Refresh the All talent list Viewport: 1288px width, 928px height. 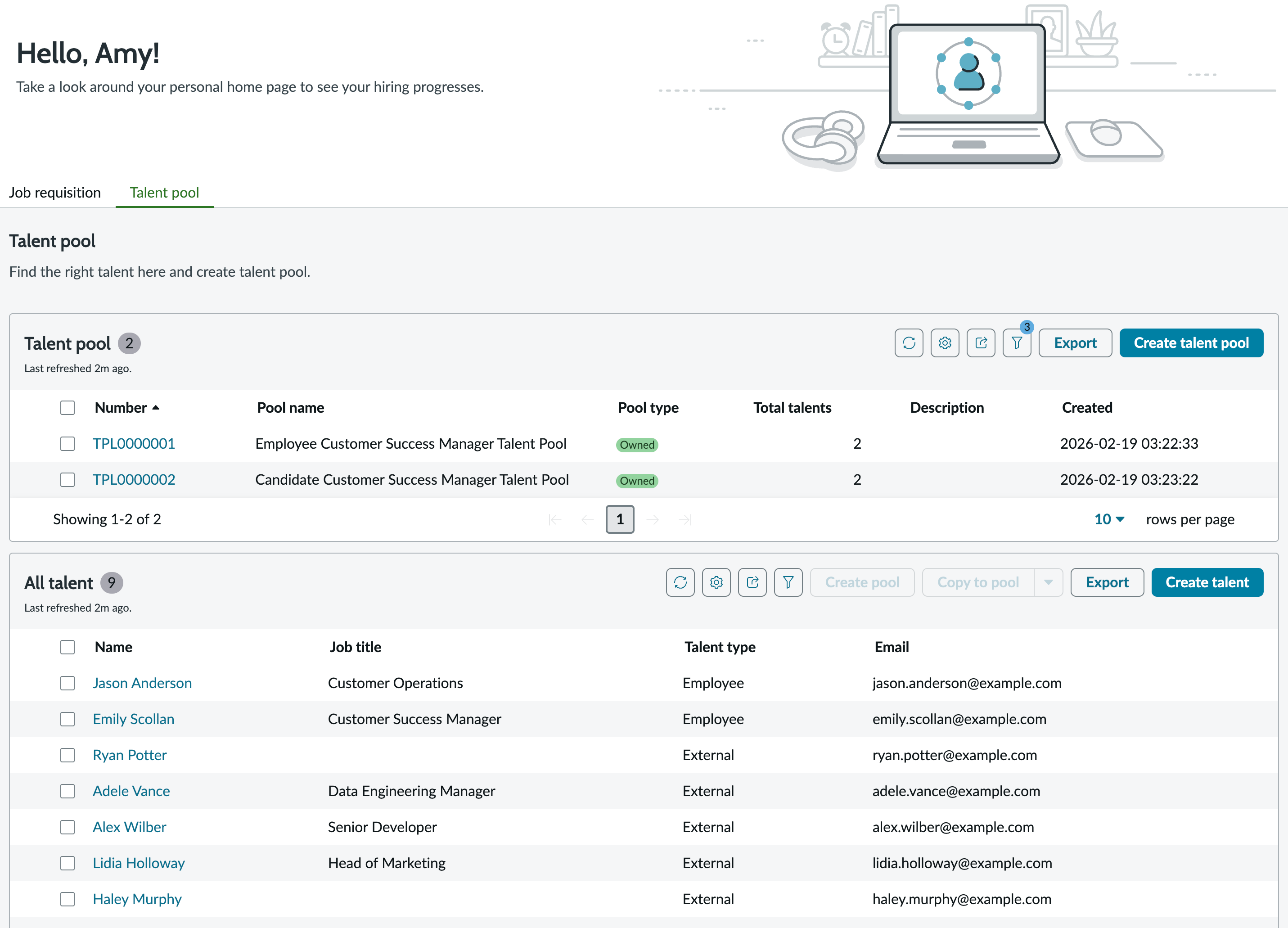coord(680,582)
